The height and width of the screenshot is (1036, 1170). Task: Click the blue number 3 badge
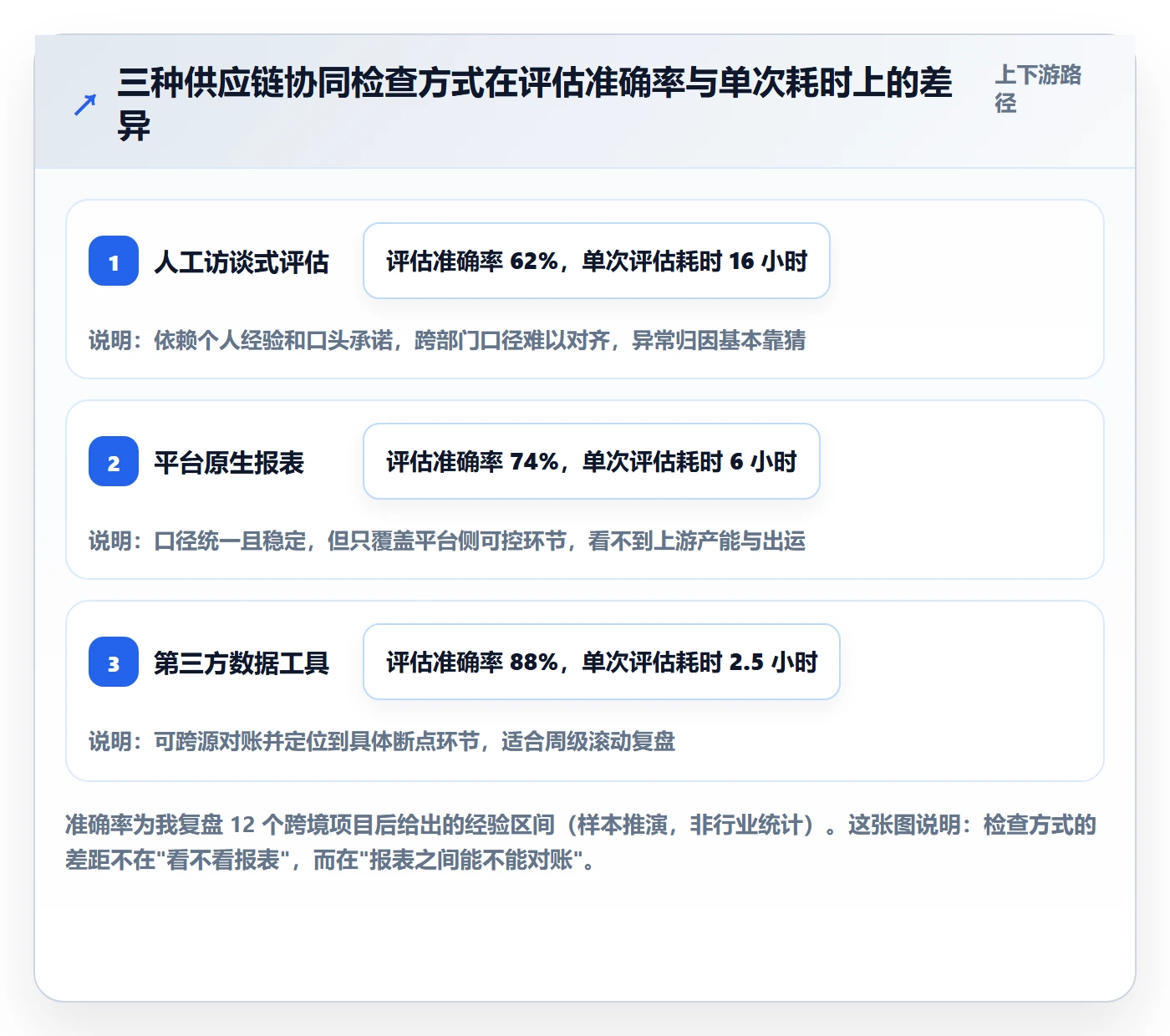point(114,662)
